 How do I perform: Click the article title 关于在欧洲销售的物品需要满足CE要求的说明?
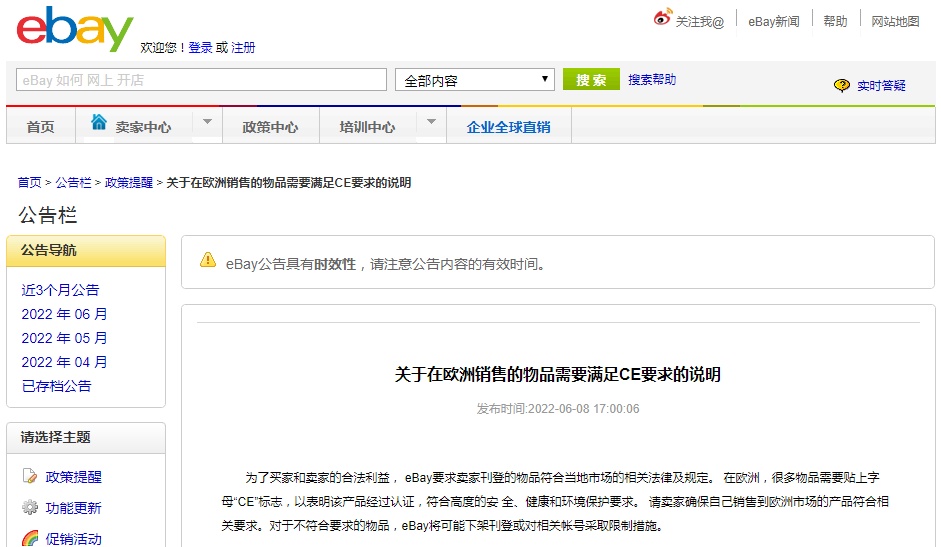click(558, 375)
